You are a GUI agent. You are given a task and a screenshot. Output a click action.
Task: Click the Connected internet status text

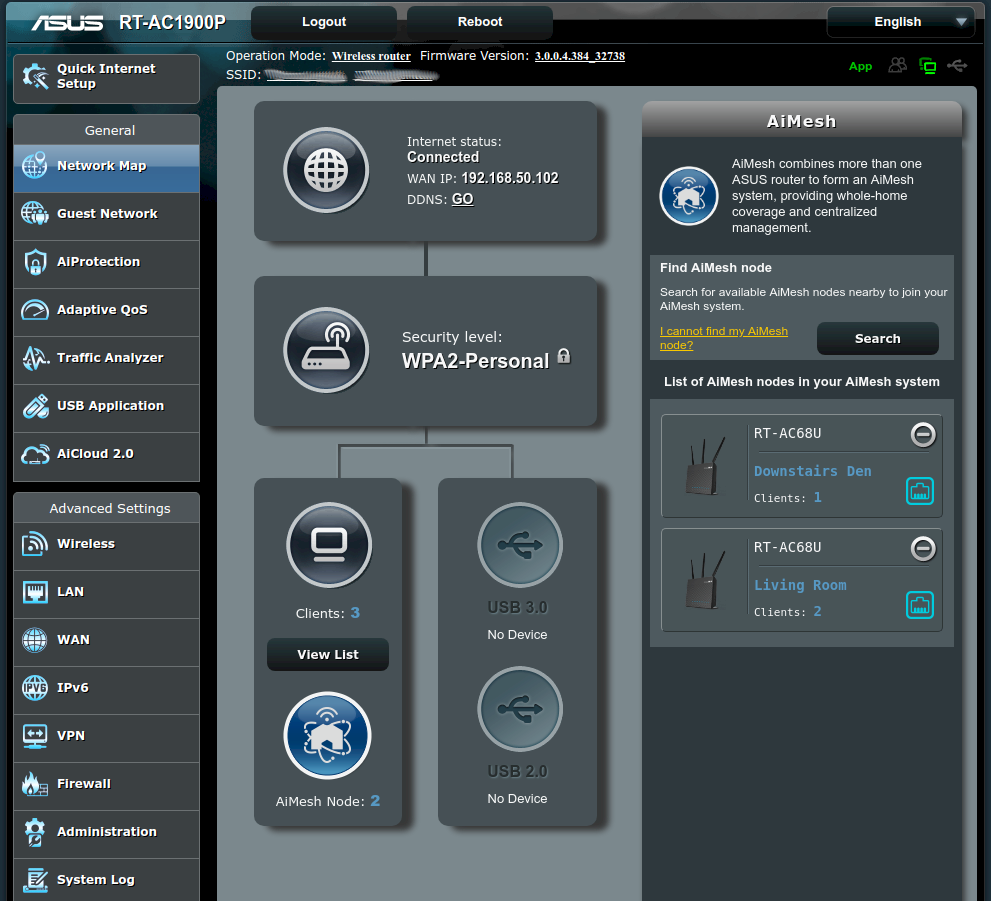442,157
